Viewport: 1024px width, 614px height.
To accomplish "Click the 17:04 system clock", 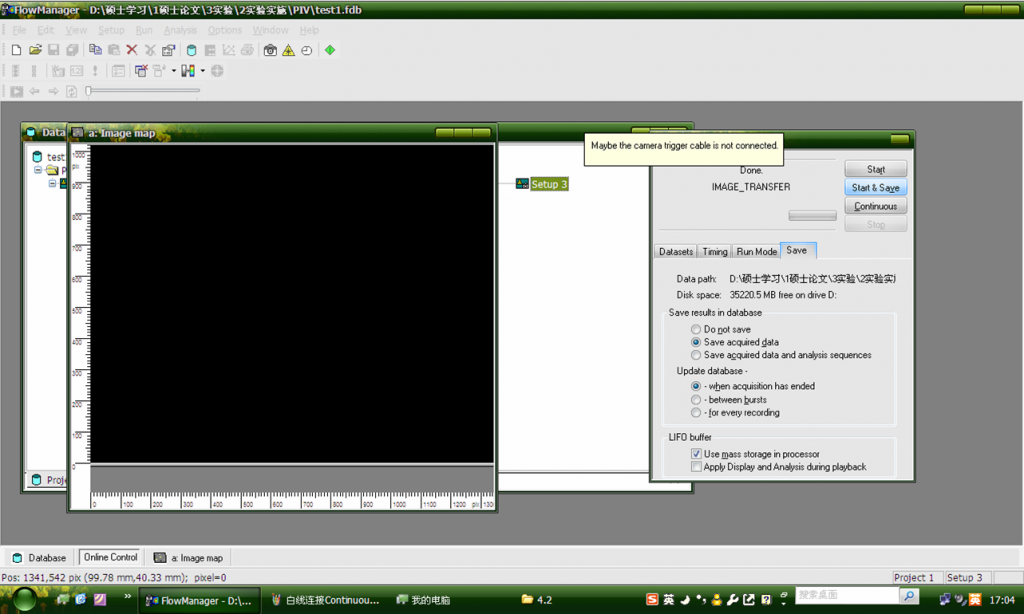I will tap(1002, 600).
